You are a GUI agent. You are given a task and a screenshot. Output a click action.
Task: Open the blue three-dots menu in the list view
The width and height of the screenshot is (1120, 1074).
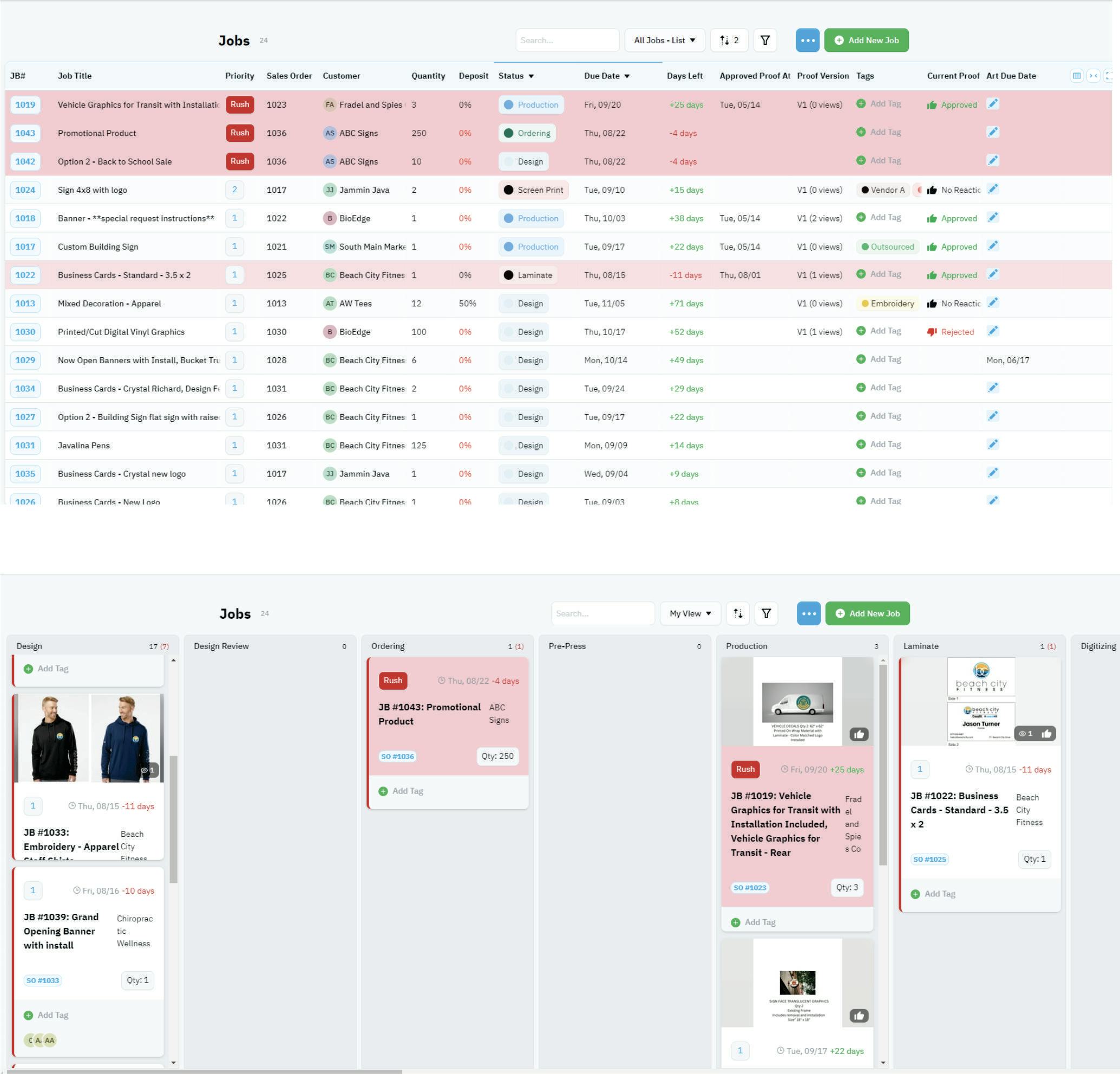click(807, 40)
